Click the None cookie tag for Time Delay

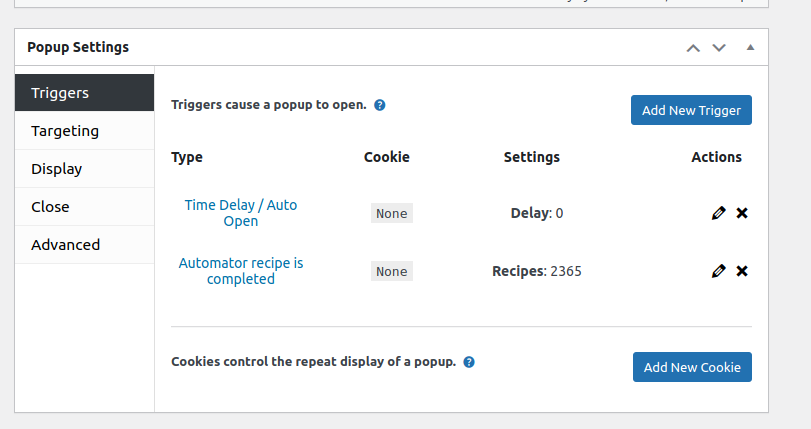pyautogui.click(x=392, y=213)
